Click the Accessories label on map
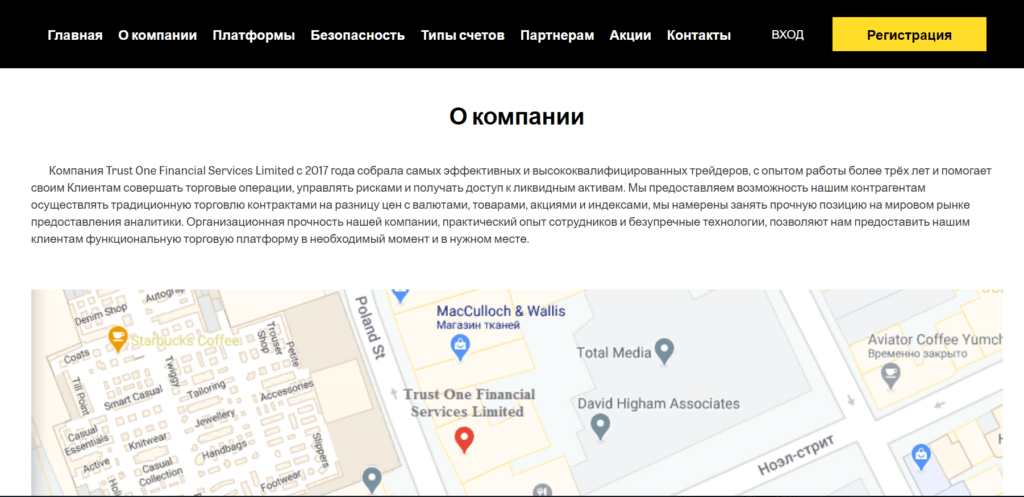The image size is (1024, 497). (287, 391)
